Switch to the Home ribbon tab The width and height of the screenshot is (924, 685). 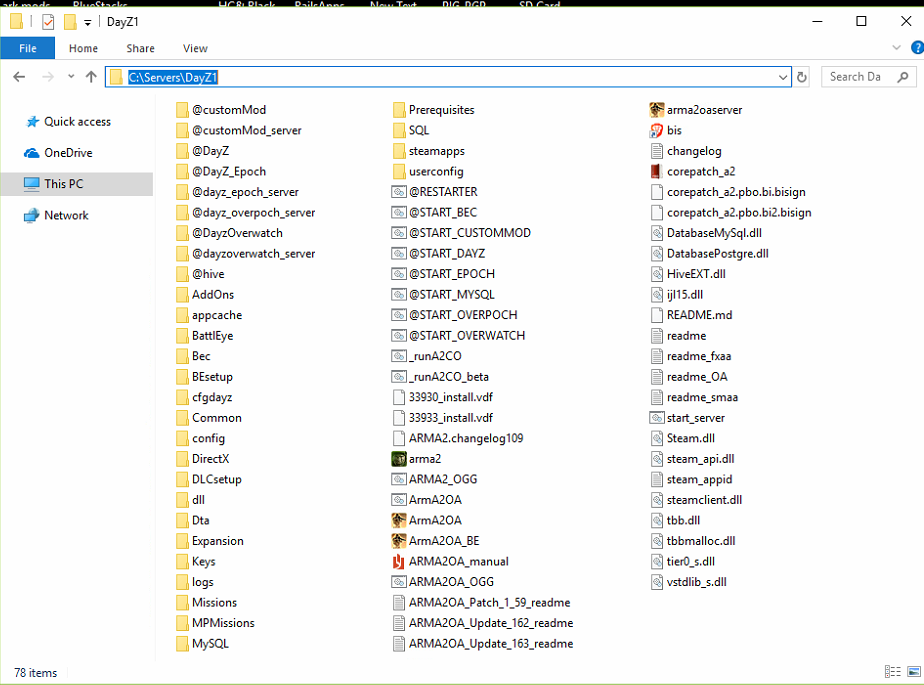83,48
